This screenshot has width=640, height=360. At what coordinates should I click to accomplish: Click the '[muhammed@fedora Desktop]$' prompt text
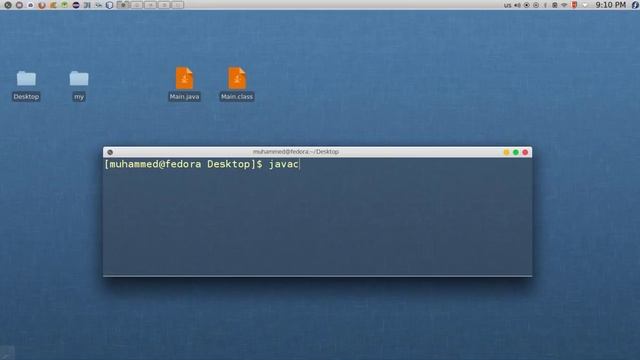184,164
